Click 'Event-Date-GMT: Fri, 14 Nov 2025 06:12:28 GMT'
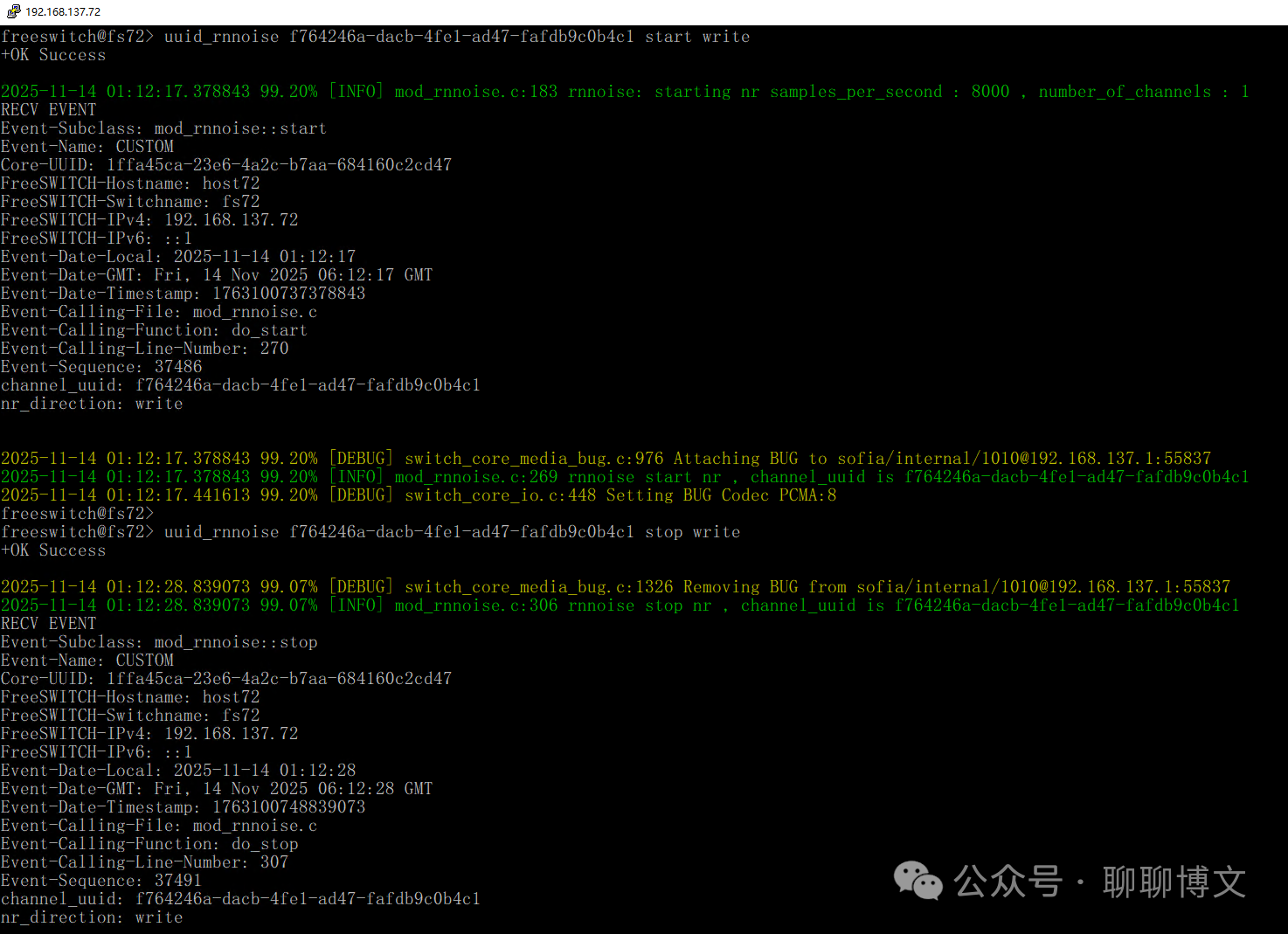The image size is (1288, 934). tap(217, 789)
